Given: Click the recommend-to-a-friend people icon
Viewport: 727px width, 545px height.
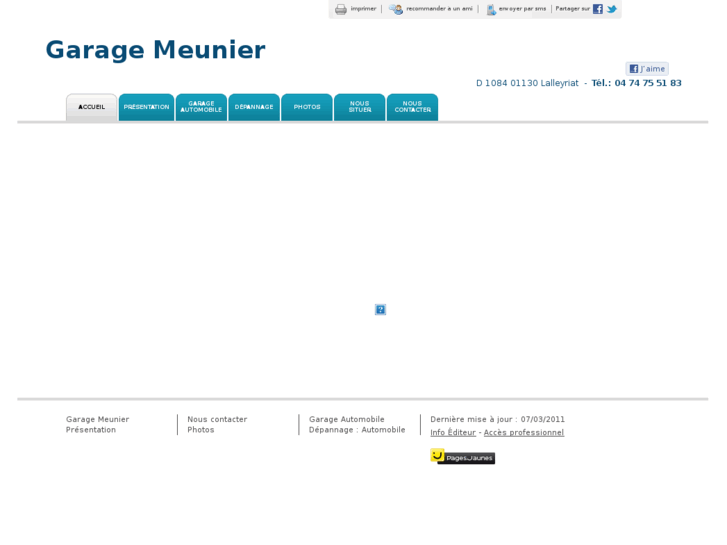Looking at the screenshot, I should pos(396,9).
